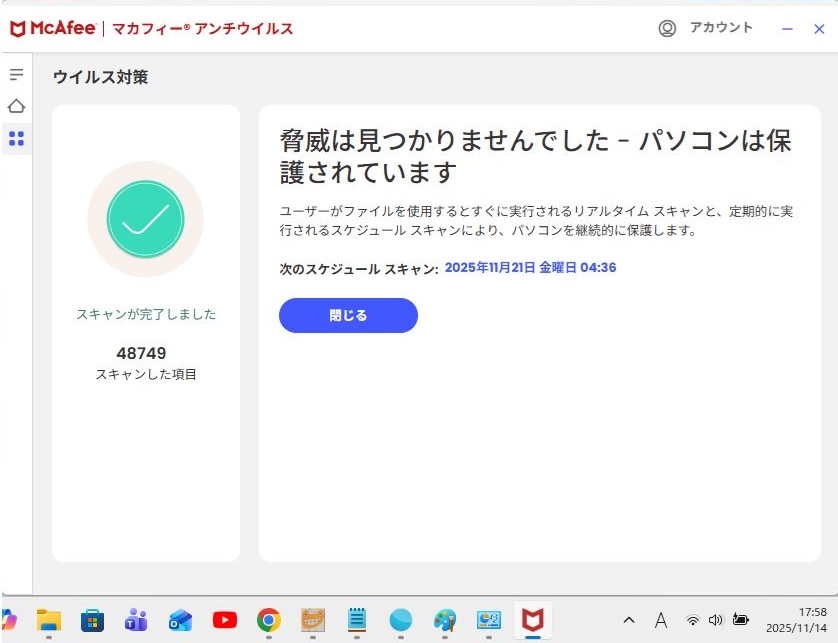The height and width of the screenshot is (643, 838).
Task: Open the Notepad taskbar icon
Action: click(356, 620)
